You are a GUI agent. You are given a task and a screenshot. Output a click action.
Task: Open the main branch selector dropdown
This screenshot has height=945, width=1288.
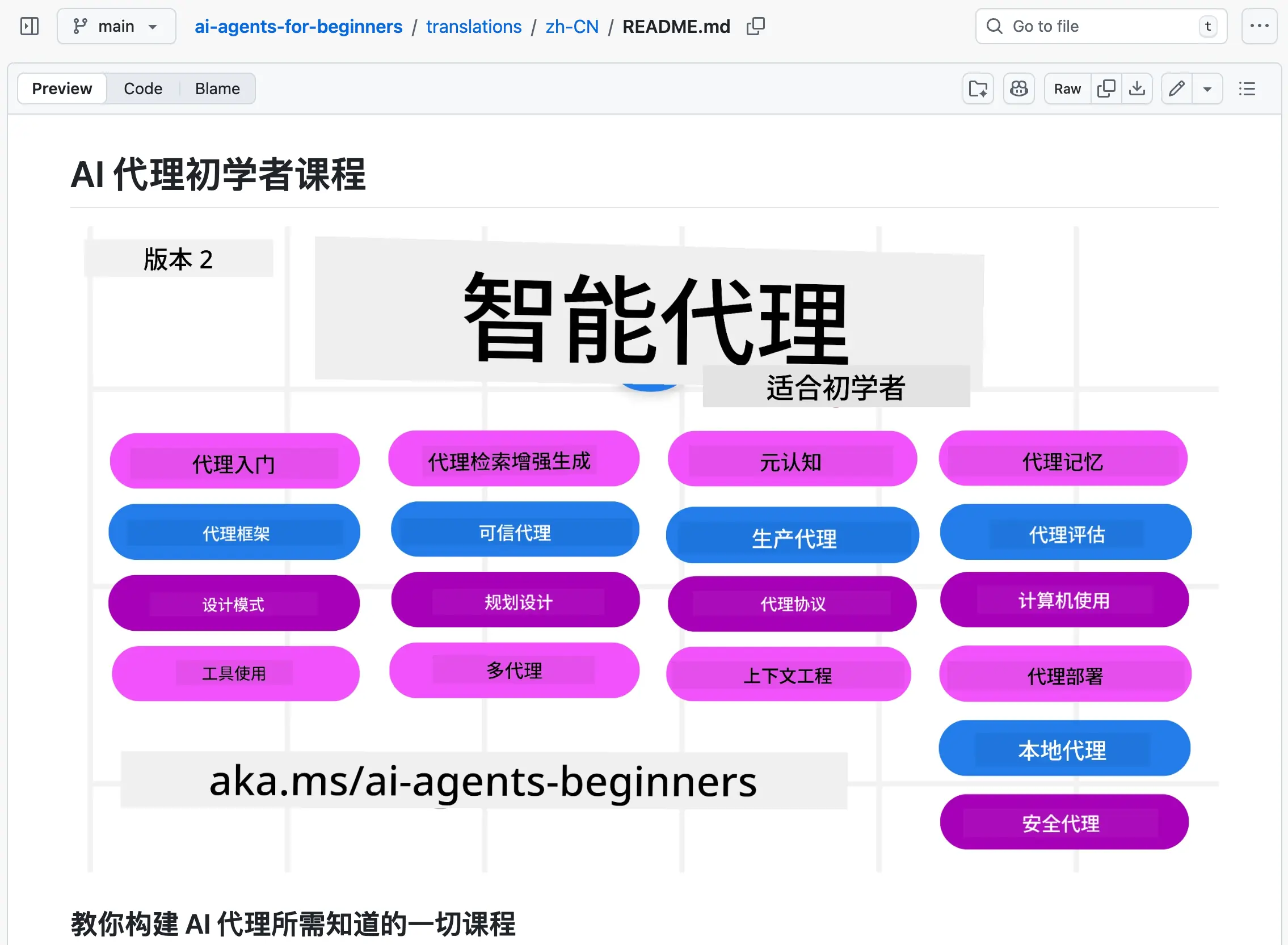point(116,26)
